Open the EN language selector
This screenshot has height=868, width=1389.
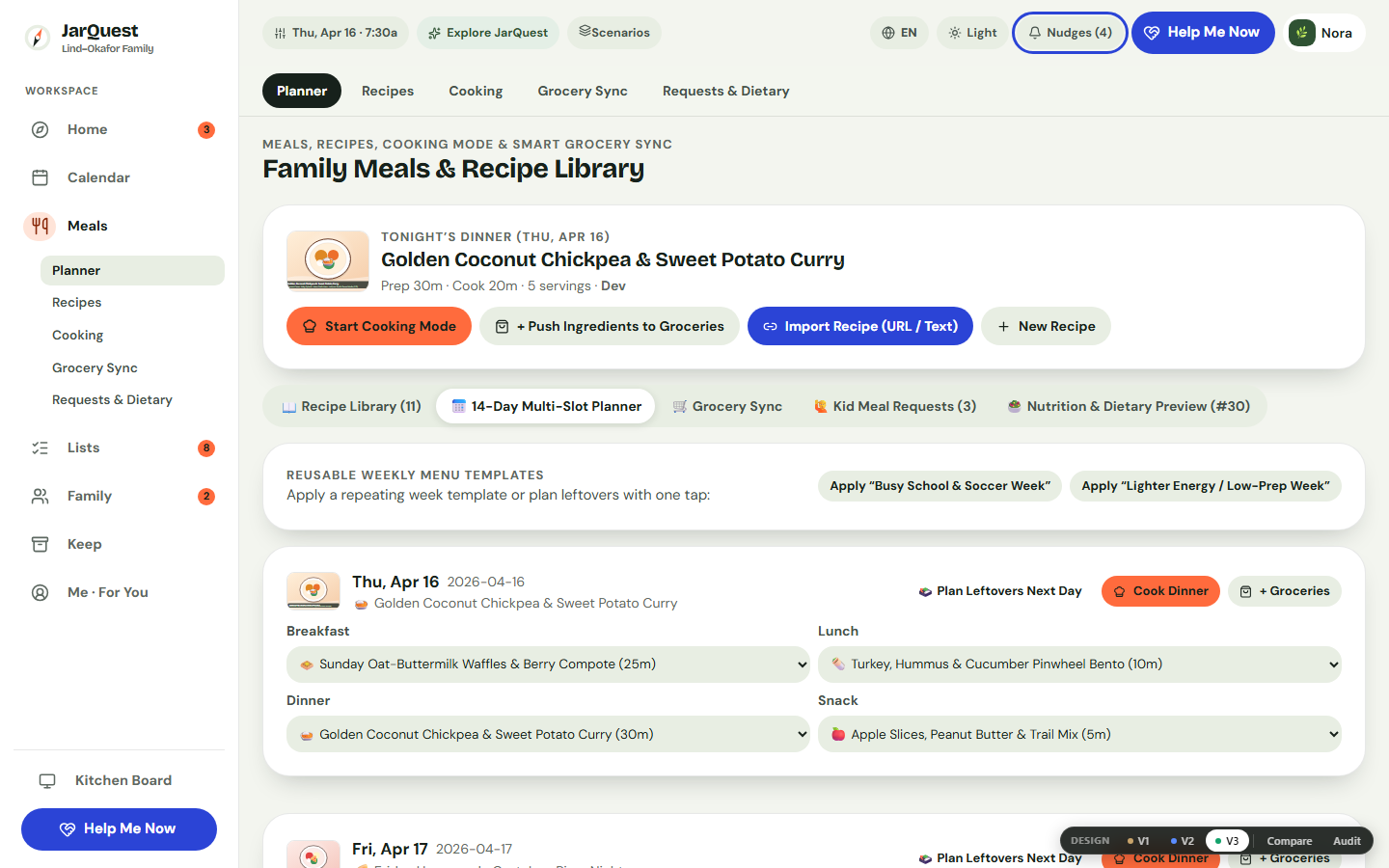click(899, 33)
